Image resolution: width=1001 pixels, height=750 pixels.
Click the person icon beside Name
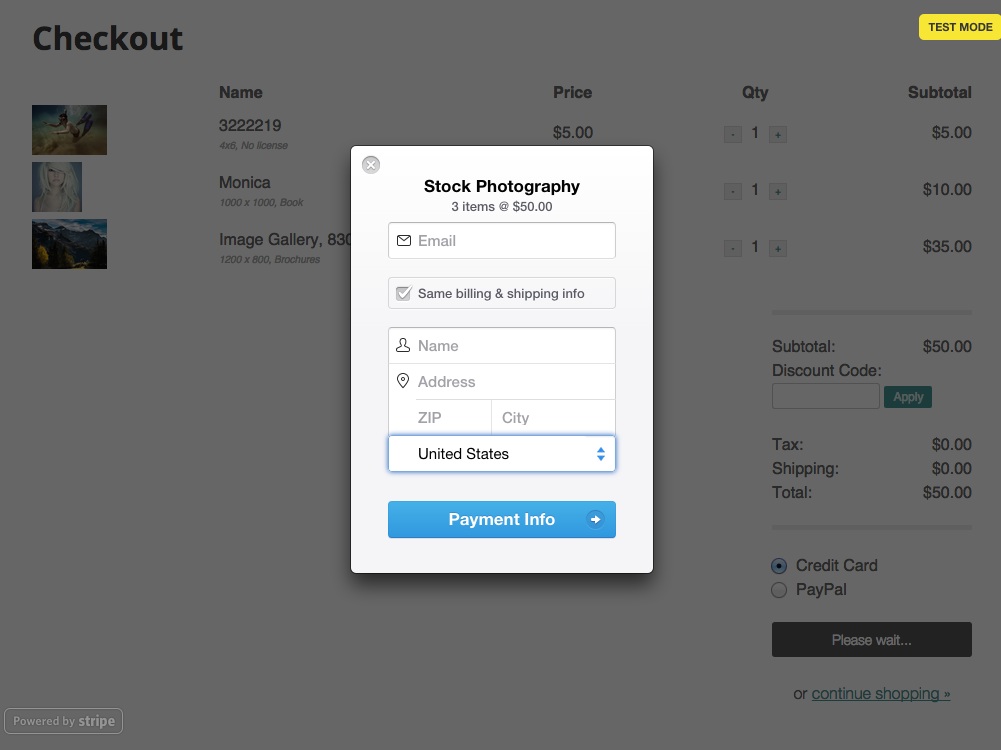click(x=403, y=345)
